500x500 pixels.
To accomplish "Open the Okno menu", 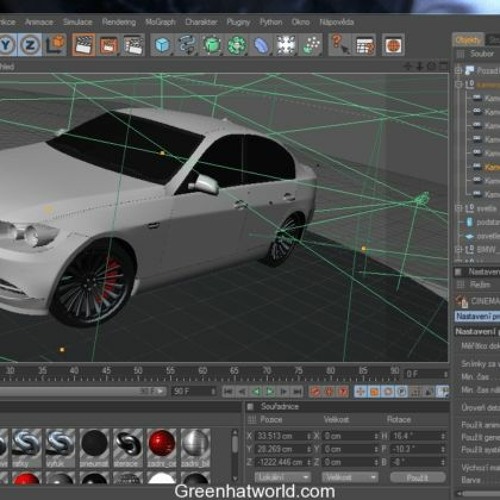I will click(300, 22).
